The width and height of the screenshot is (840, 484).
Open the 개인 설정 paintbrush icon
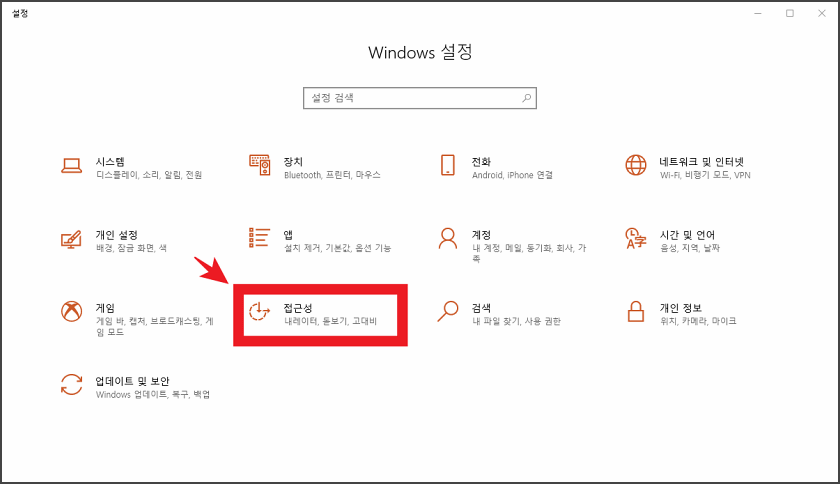coord(71,239)
